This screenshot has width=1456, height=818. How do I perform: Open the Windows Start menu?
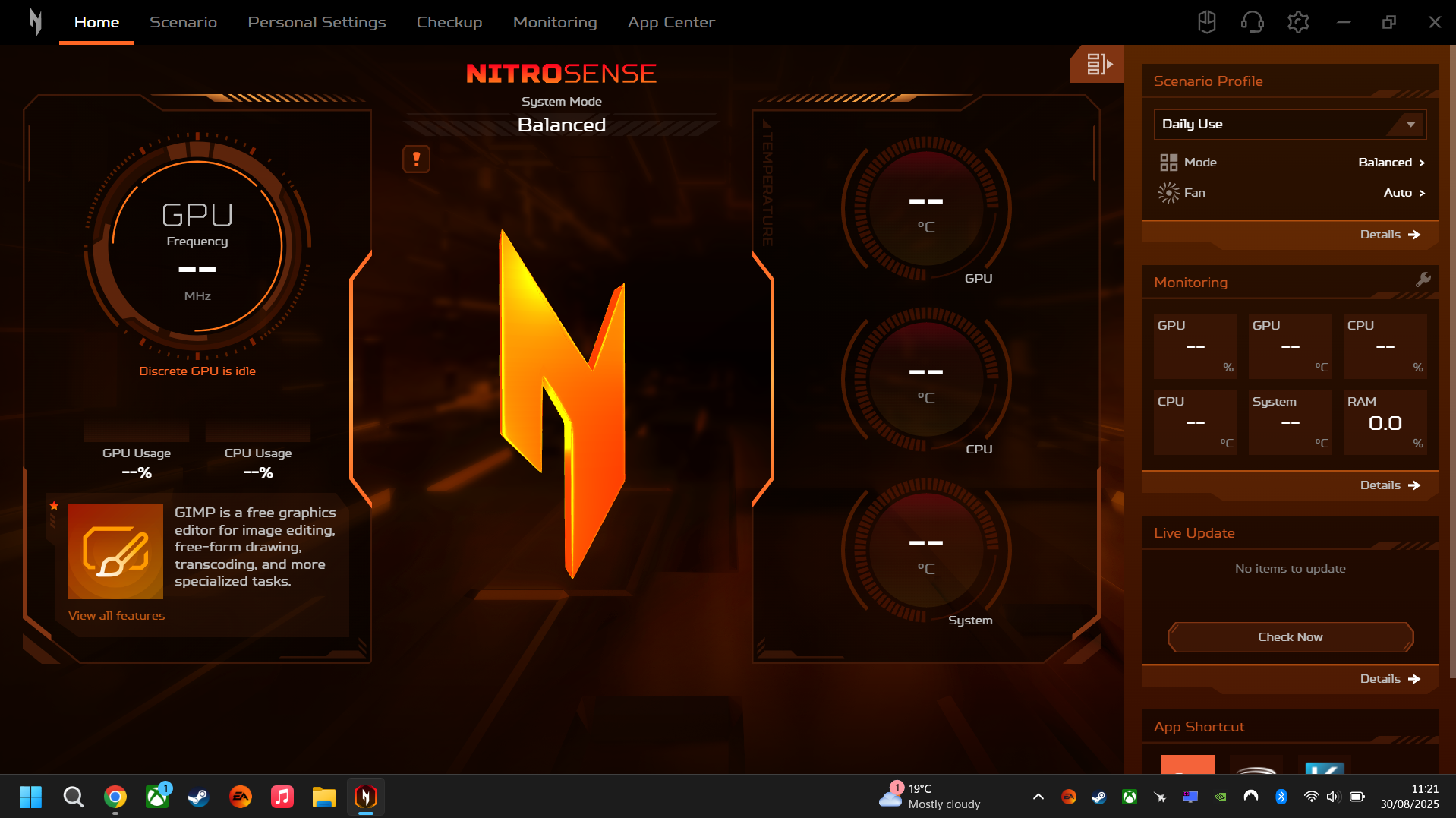(x=30, y=797)
